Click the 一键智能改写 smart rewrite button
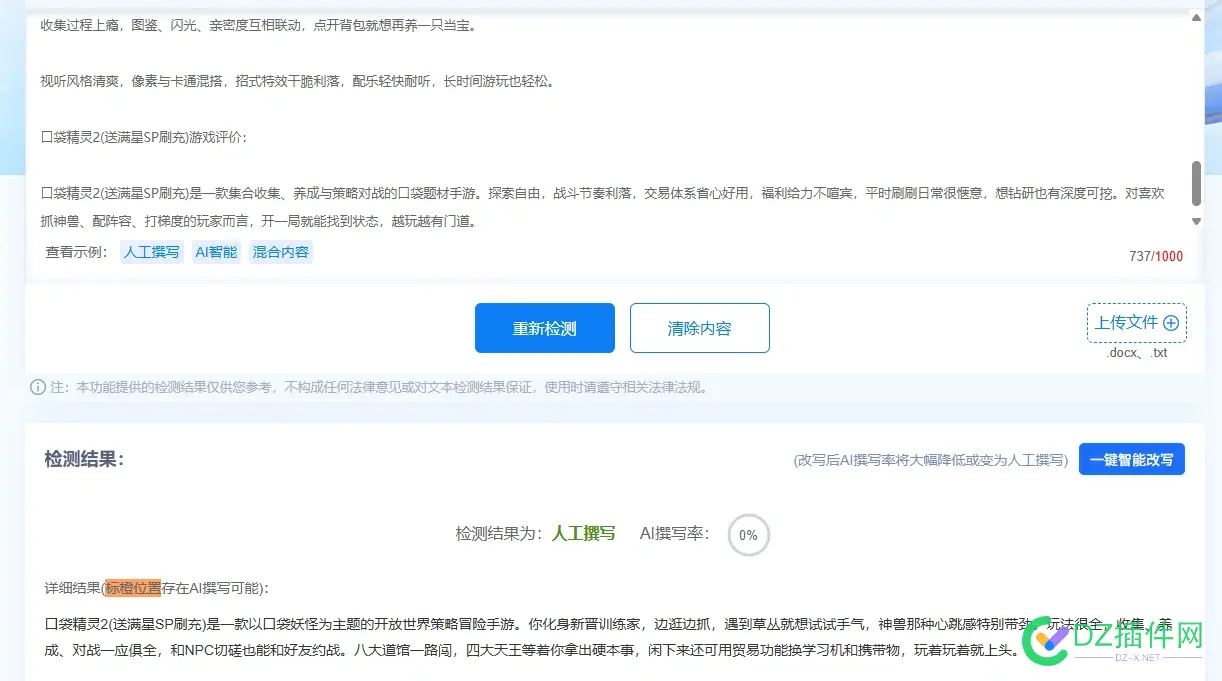Viewport: 1222px width, 681px height. [x=1131, y=459]
